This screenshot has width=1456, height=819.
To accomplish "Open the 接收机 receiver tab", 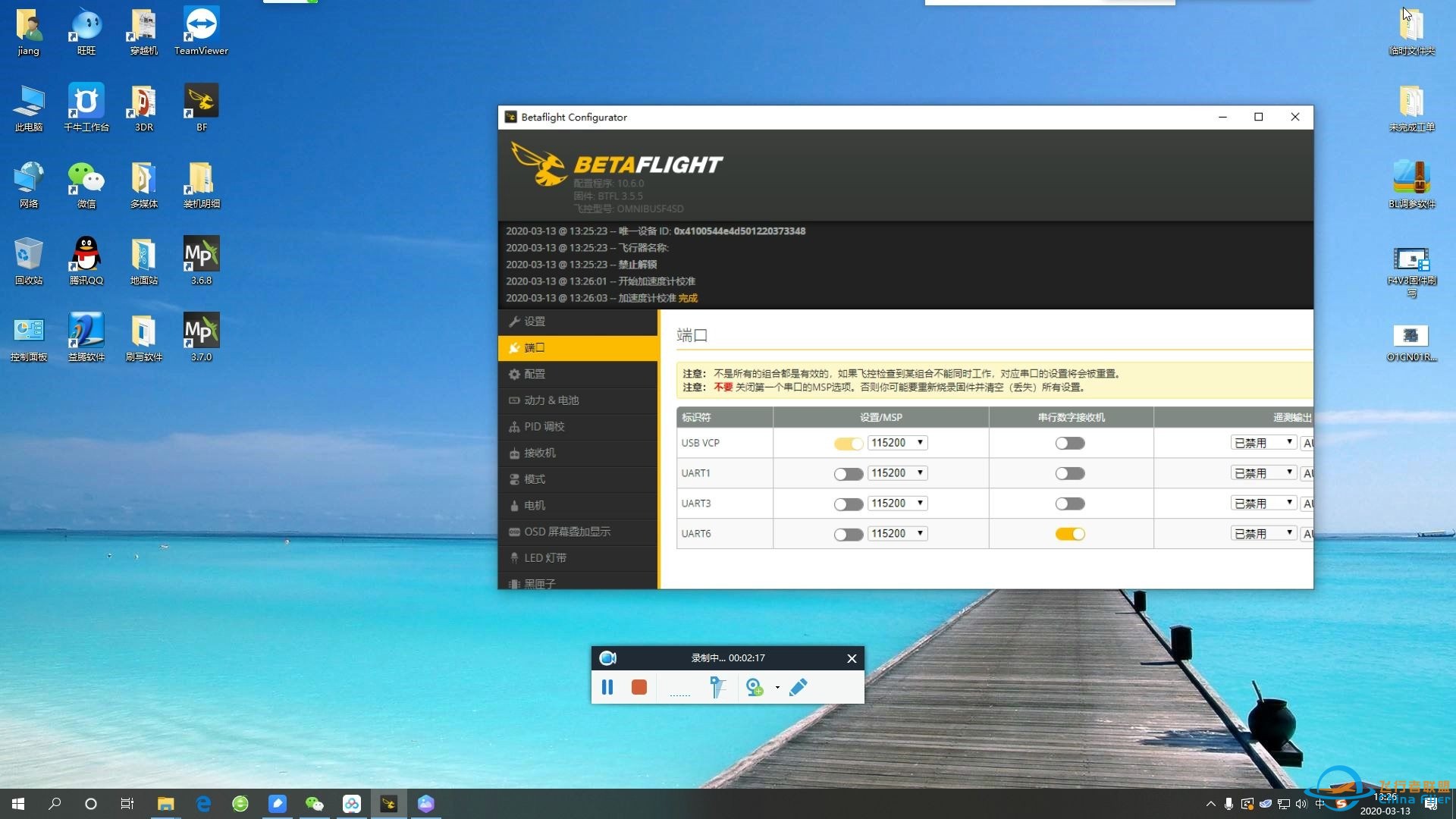I will [578, 453].
